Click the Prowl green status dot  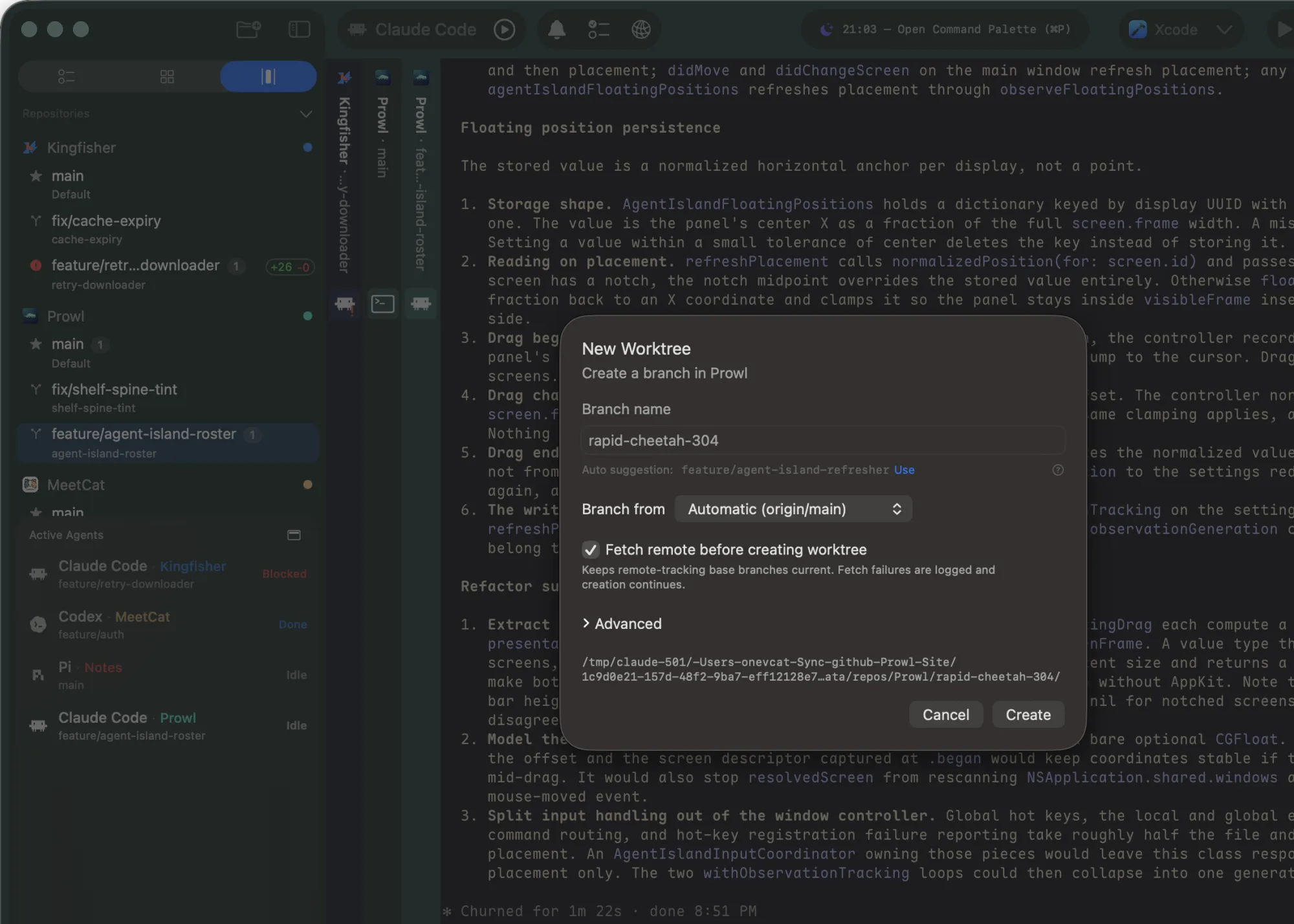(x=307, y=316)
